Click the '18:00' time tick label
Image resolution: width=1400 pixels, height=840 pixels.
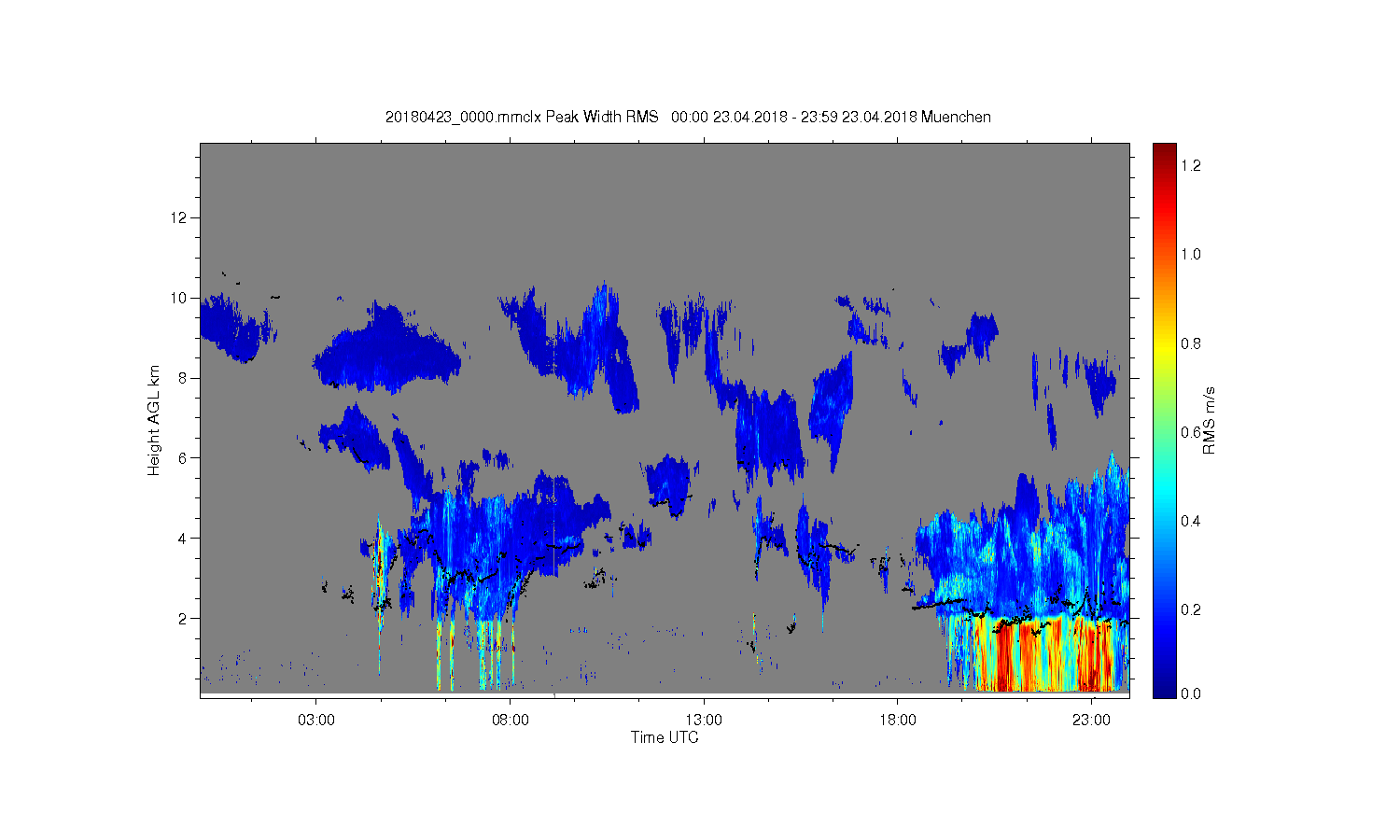point(898,721)
